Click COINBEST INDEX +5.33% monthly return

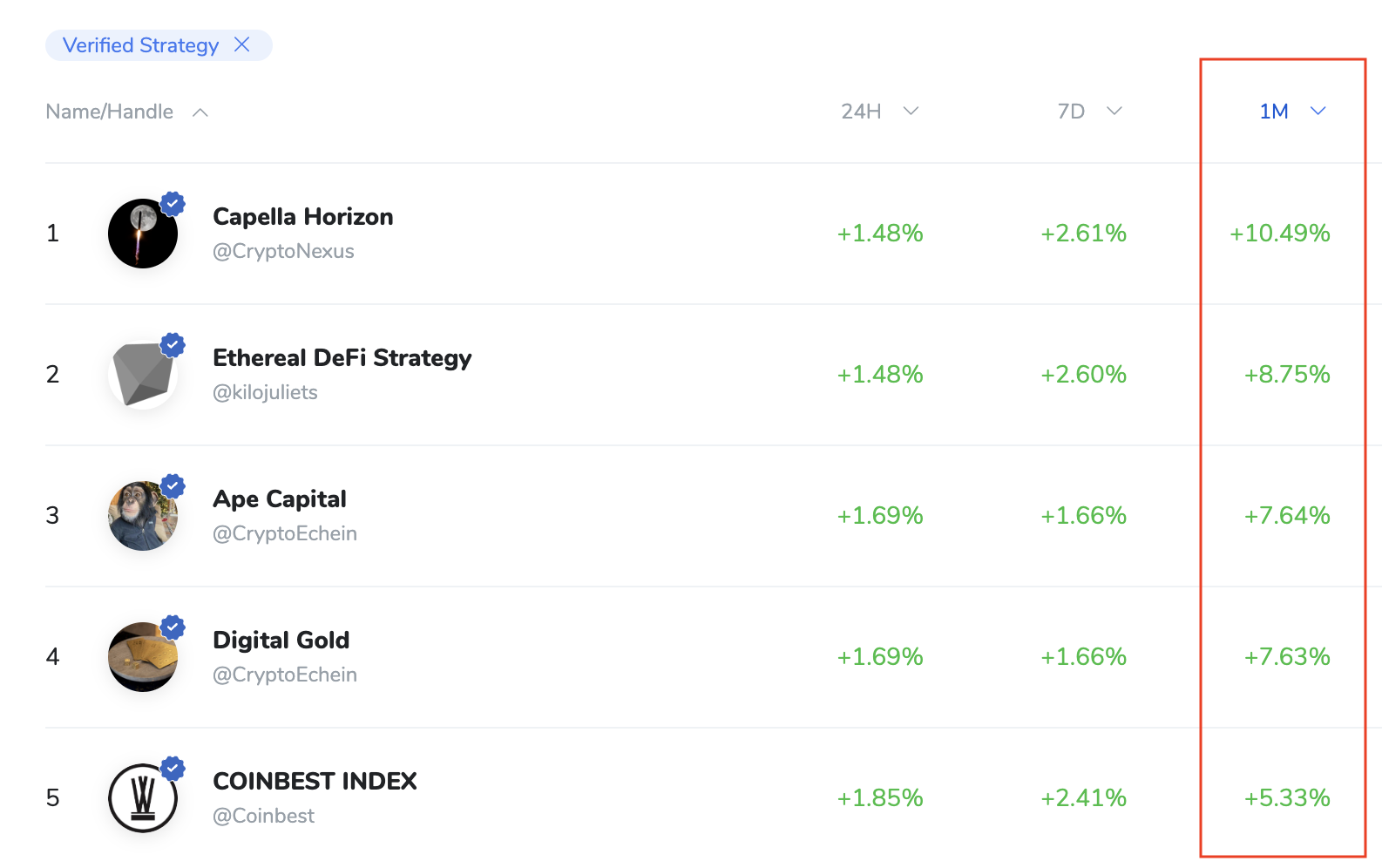coord(1286,798)
